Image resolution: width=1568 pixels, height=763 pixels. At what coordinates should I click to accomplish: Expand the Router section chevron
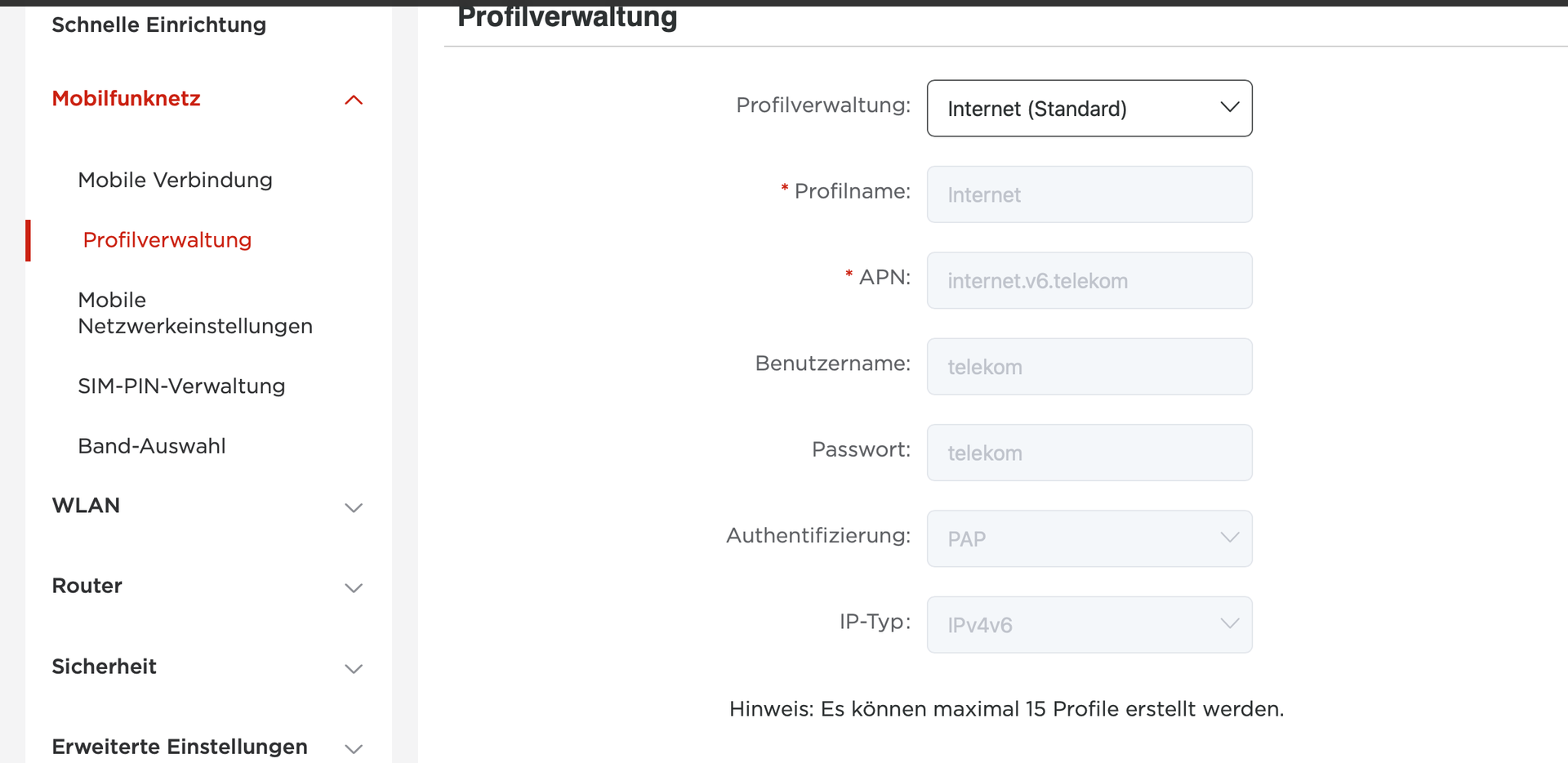354,587
